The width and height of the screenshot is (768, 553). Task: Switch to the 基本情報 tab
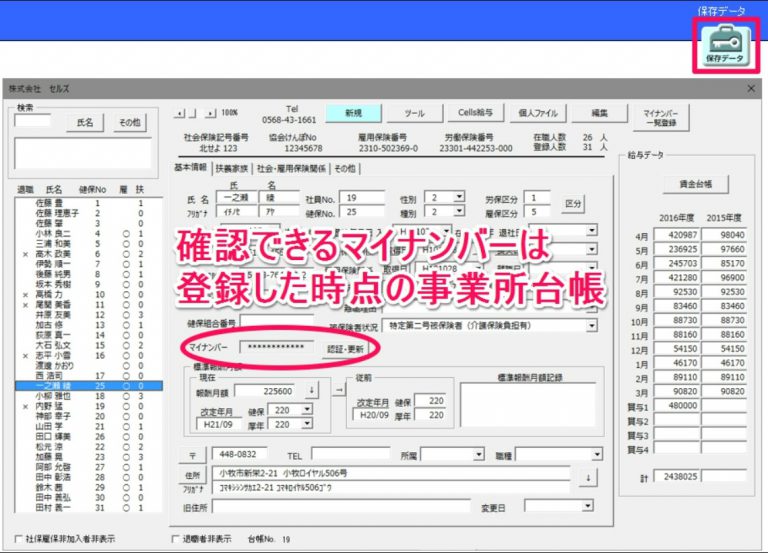(191, 168)
